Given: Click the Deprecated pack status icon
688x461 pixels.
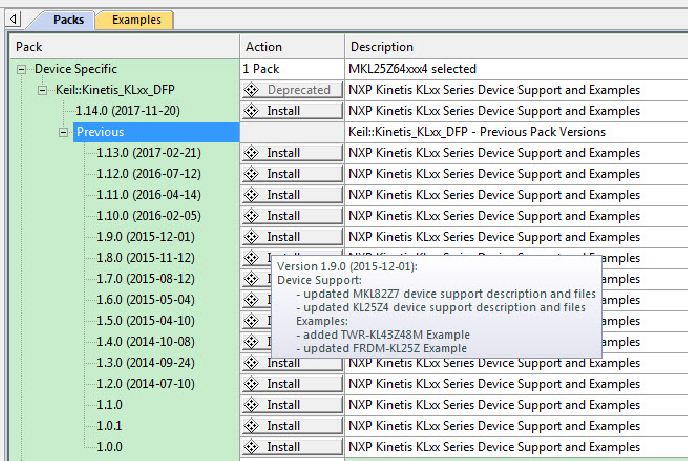Looking at the screenshot, I should (252, 90).
